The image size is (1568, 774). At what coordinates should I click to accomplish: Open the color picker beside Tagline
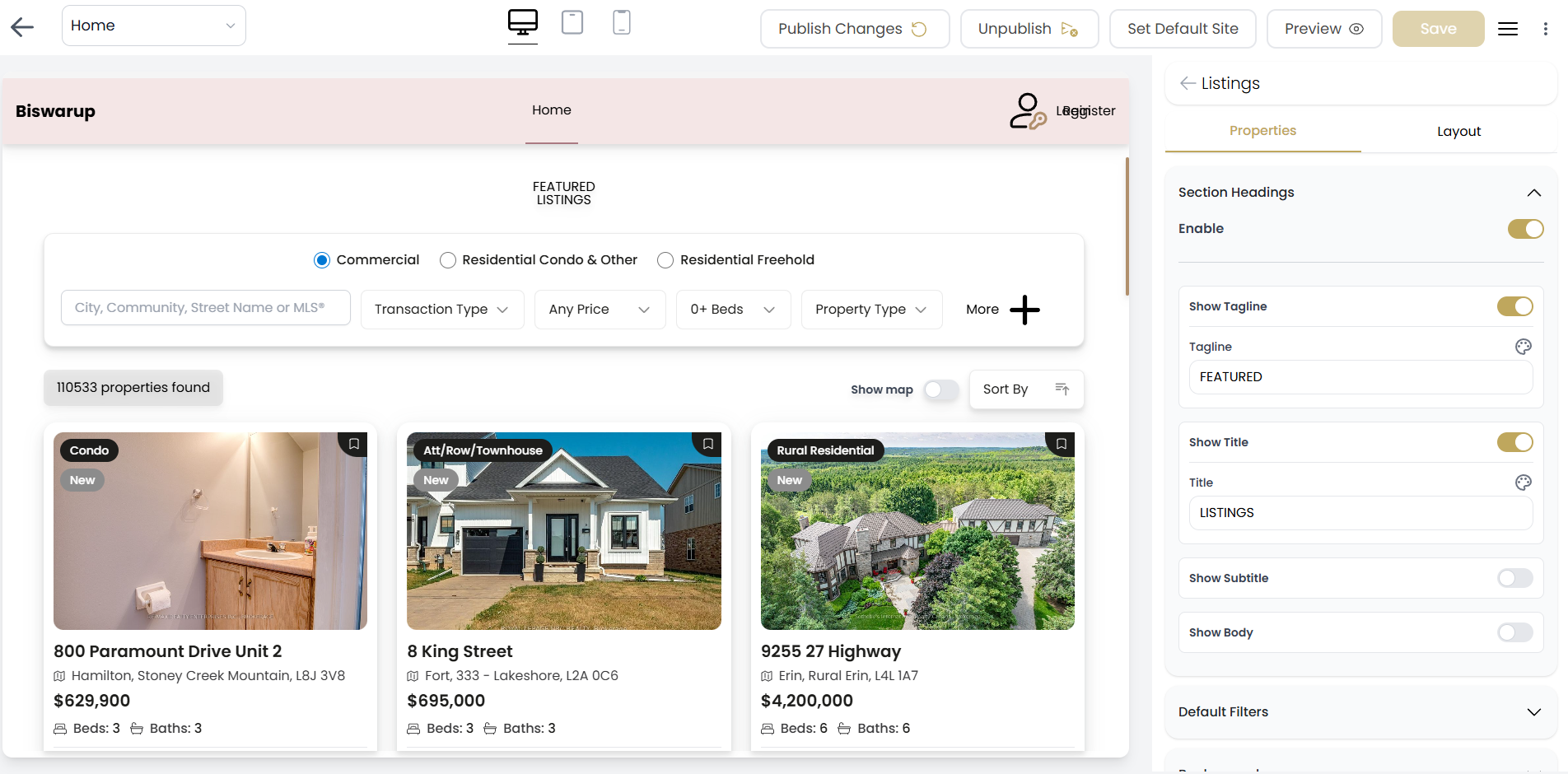1523,347
